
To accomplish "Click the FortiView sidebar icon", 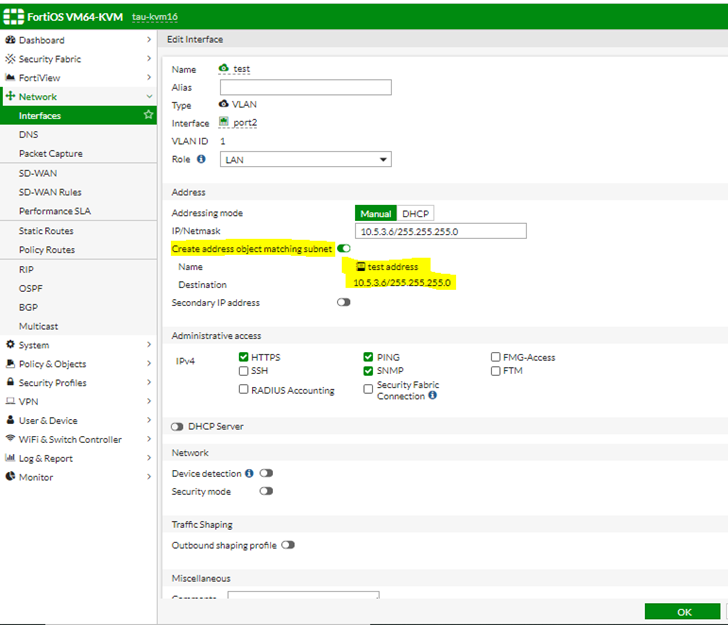I will pyautogui.click(x=10, y=78).
